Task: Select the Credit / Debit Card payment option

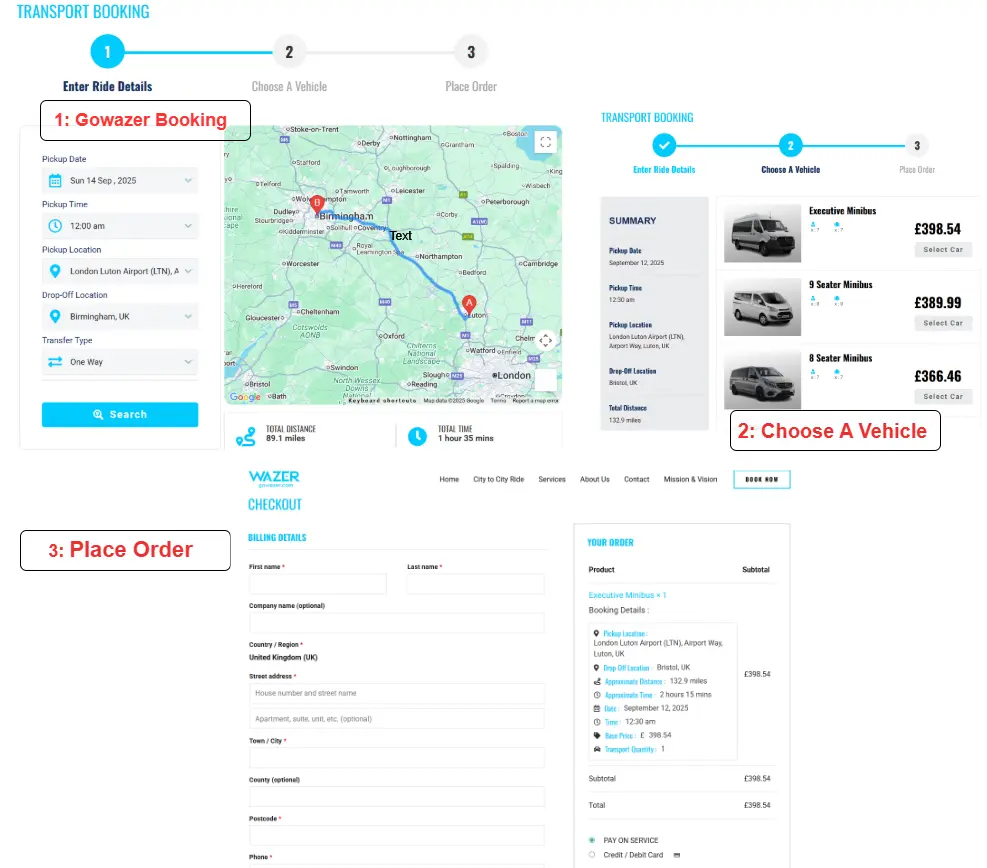Action: click(x=592, y=855)
